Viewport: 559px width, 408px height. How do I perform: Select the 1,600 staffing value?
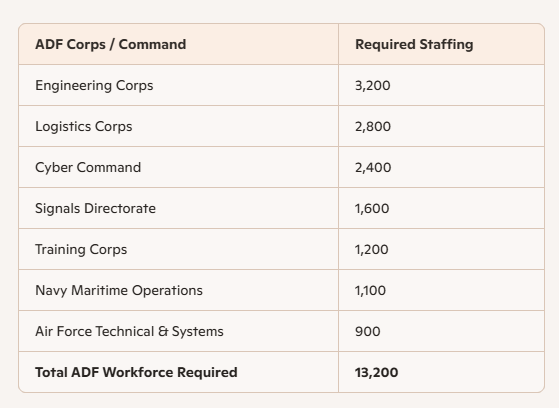pyautogui.click(x=372, y=209)
